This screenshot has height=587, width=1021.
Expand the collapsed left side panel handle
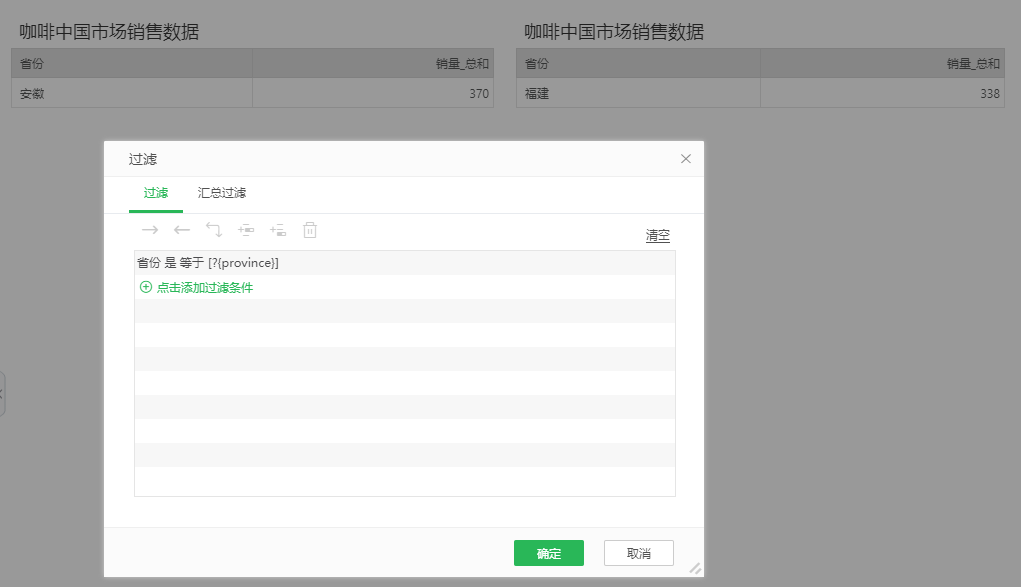click(2, 393)
